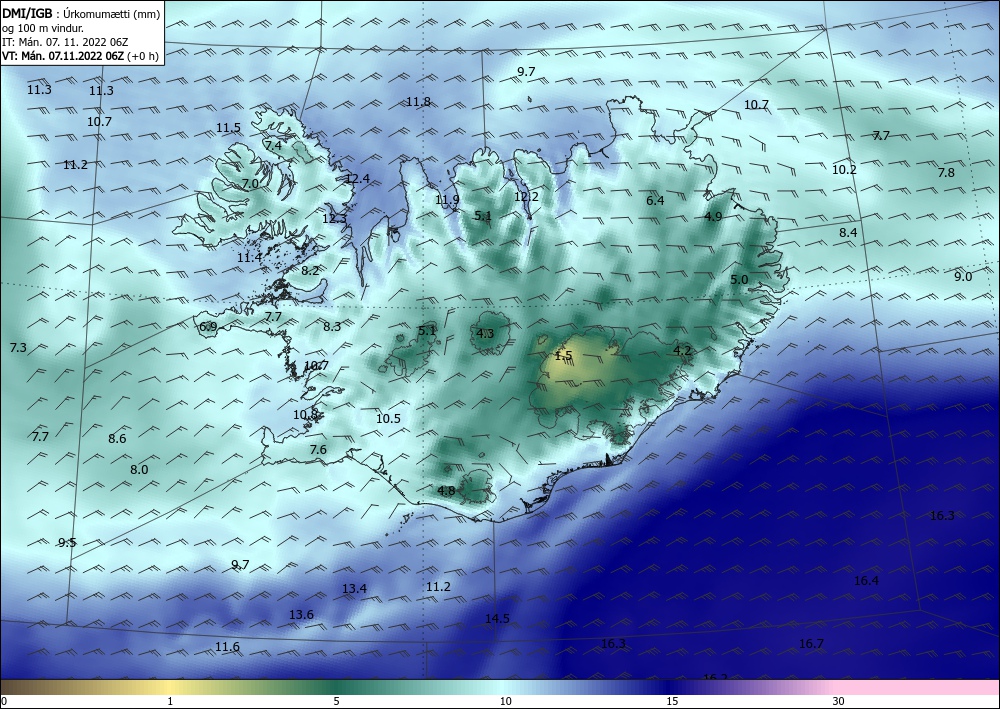Click the colorbar tick label '10'
The width and height of the screenshot is (1000, 709).
506,701
